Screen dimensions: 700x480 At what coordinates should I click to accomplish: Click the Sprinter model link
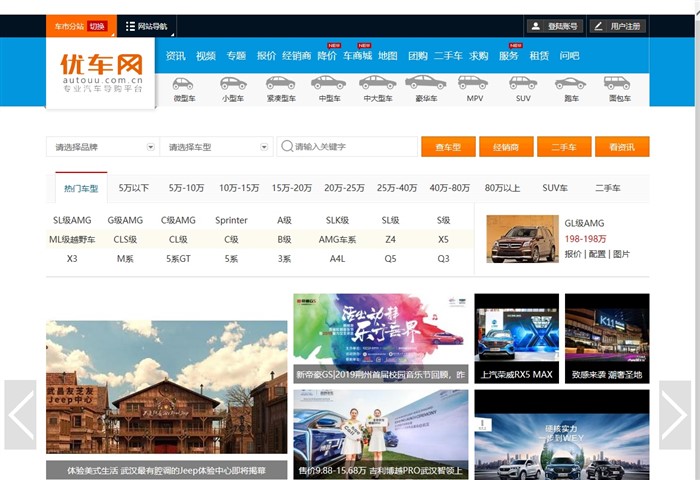click(x=231, y=220)
